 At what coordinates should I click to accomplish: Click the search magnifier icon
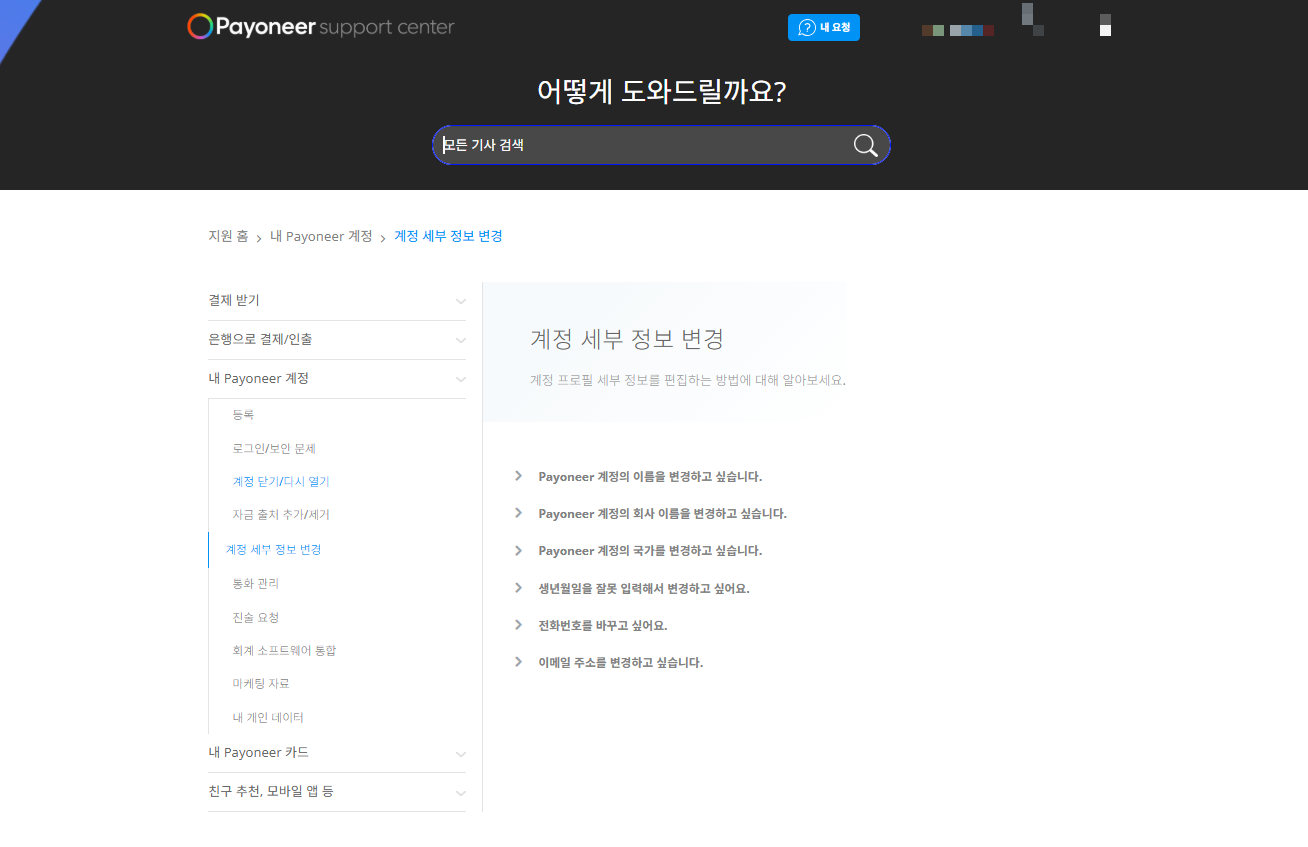pyautogui.click(x=865, y=145)
